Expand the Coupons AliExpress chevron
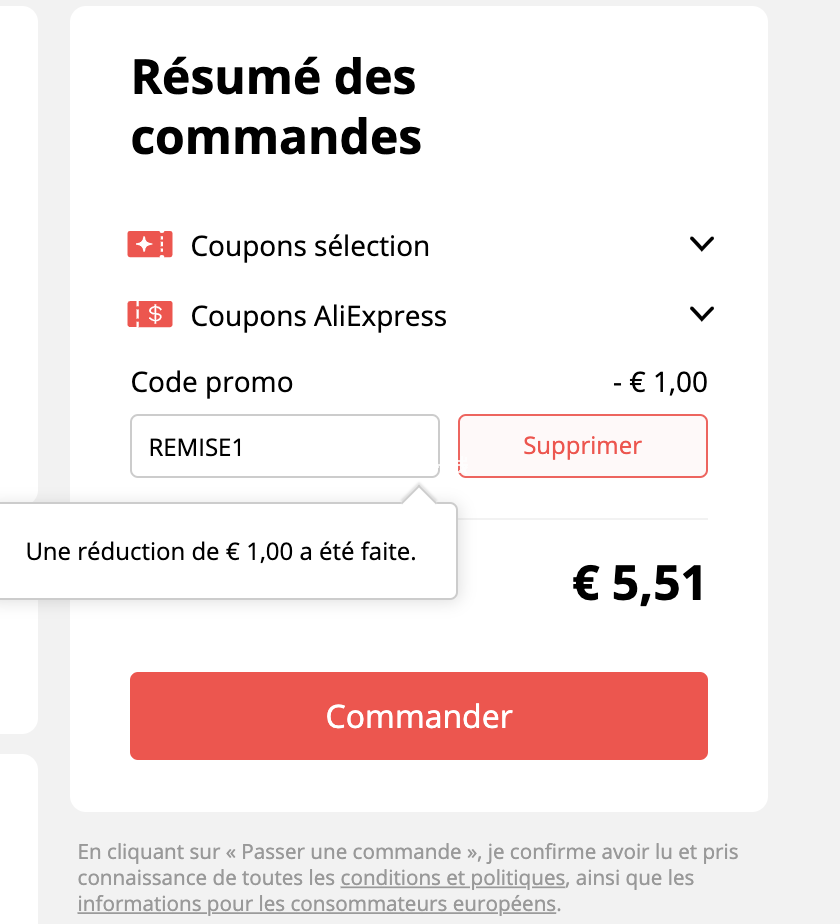Viewport: 840px width, 924px height. click(x=701, y=314)
